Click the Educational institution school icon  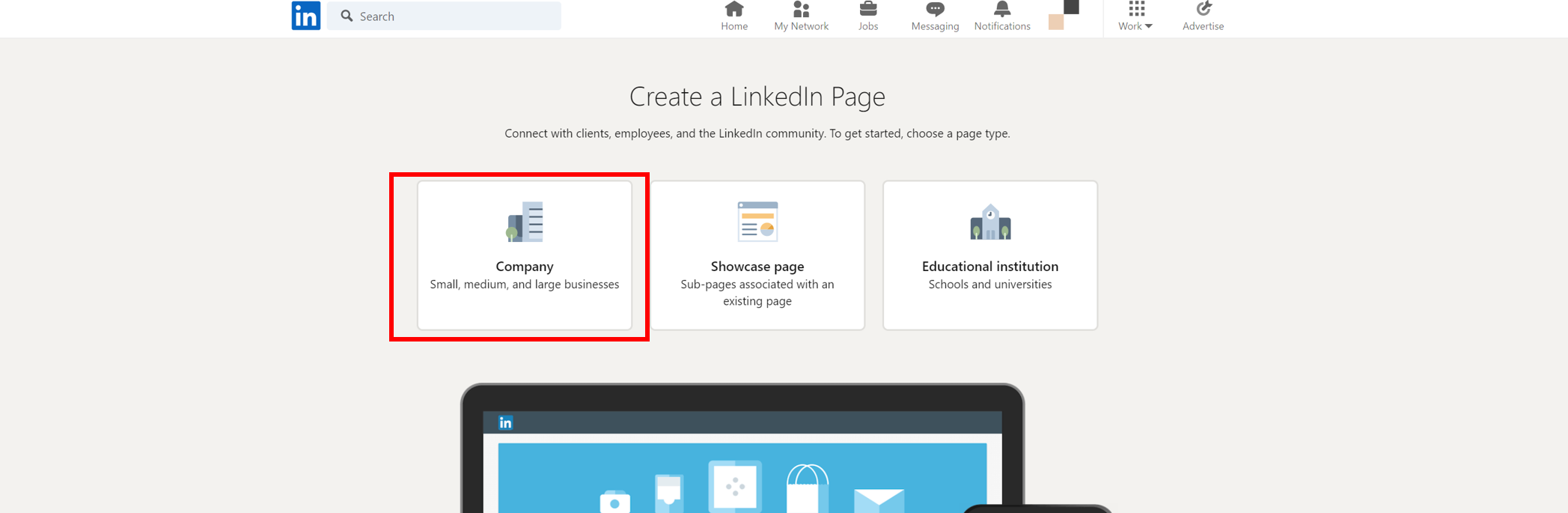click(990, 222)
